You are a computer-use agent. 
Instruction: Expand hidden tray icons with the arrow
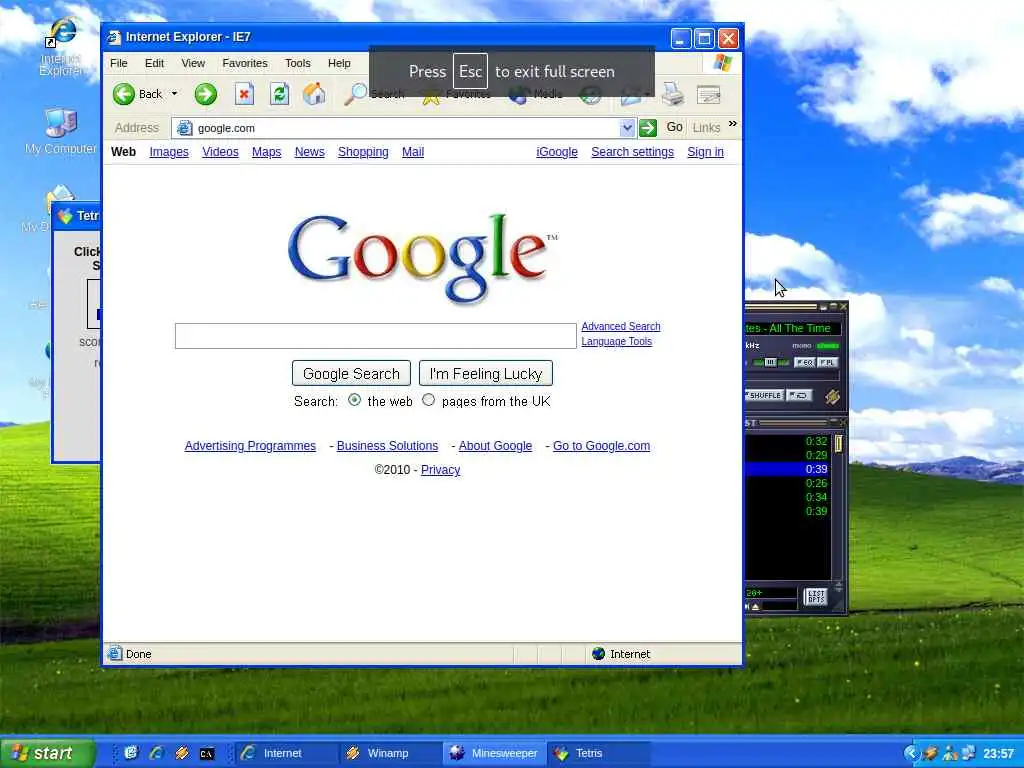[x=911, y=753]
